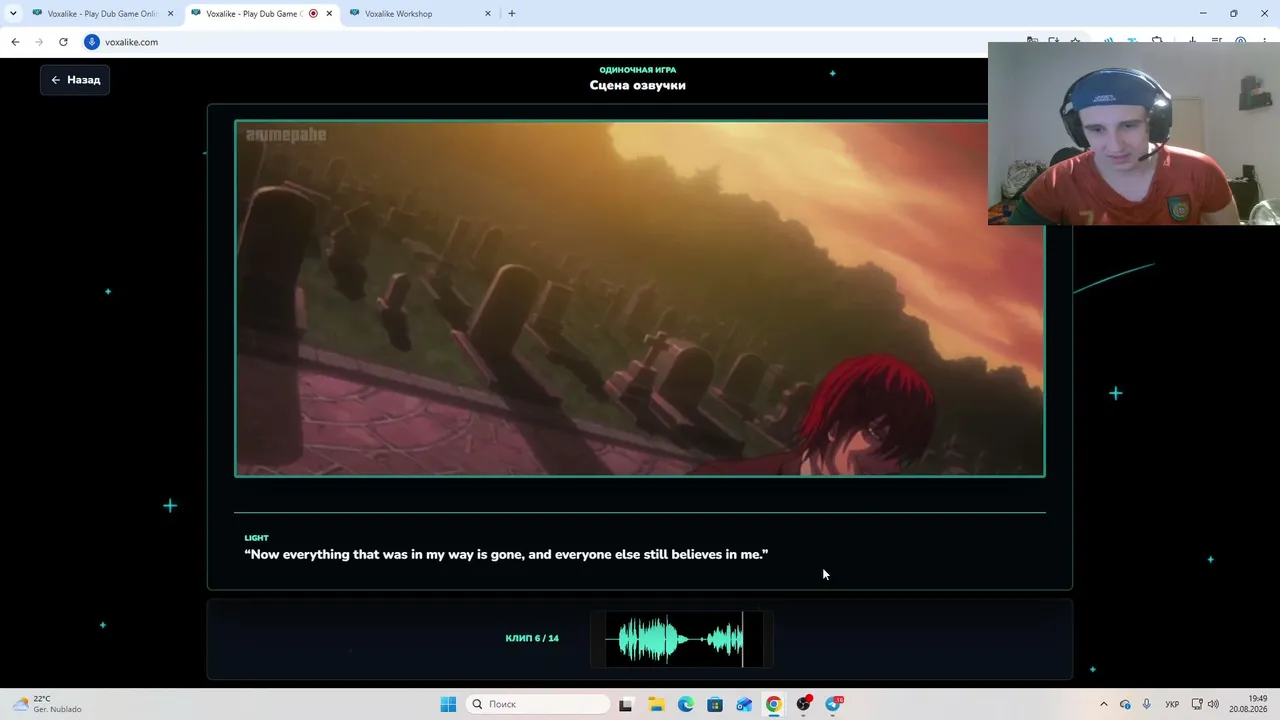Close the Voxalike Workshop tab

(488, 14)
